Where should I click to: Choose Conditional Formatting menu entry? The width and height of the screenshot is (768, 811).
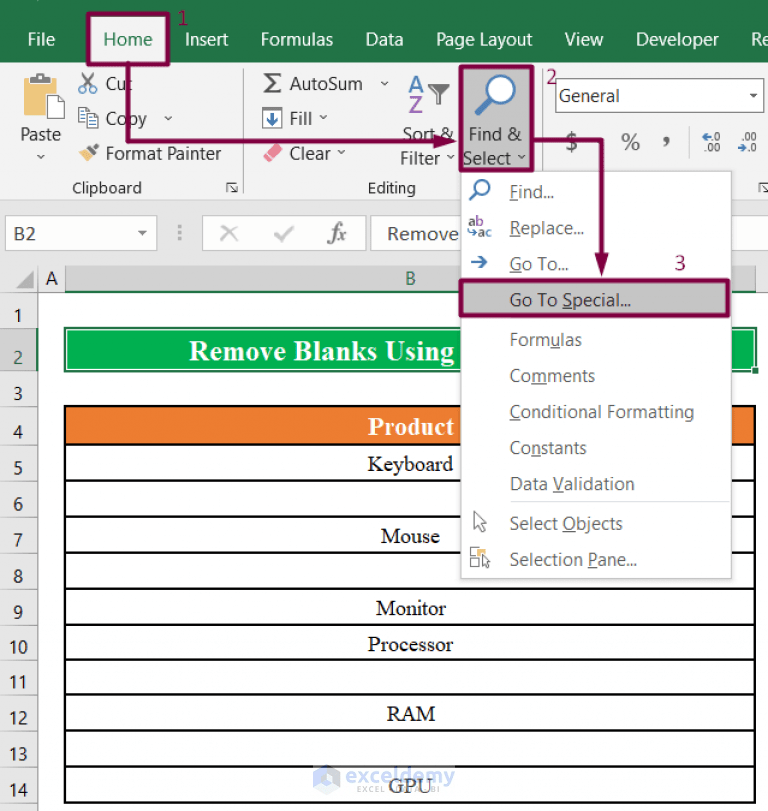596,412
